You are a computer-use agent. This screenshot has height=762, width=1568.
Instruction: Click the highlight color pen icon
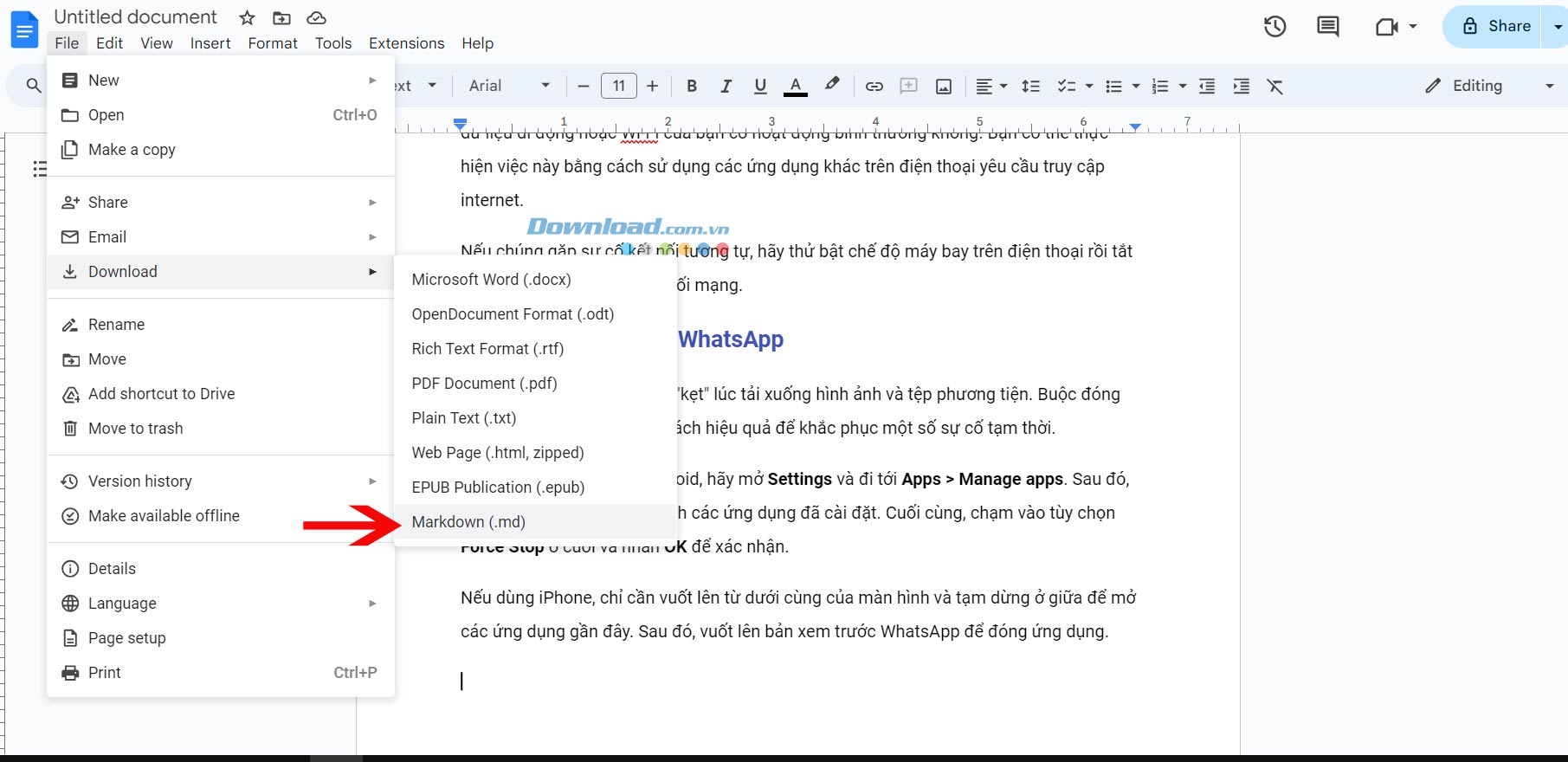tap(831, 85)
